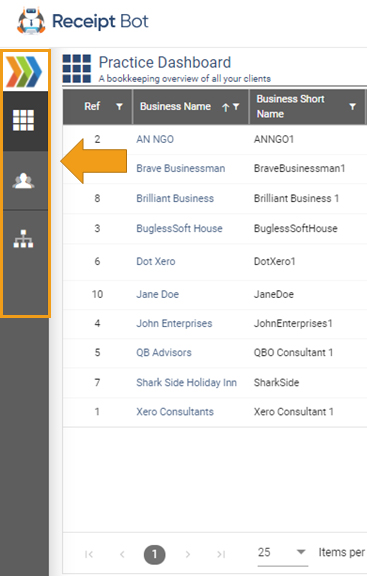Click the BuglessSoftHouse short name cell

click(x=295, y=228)
